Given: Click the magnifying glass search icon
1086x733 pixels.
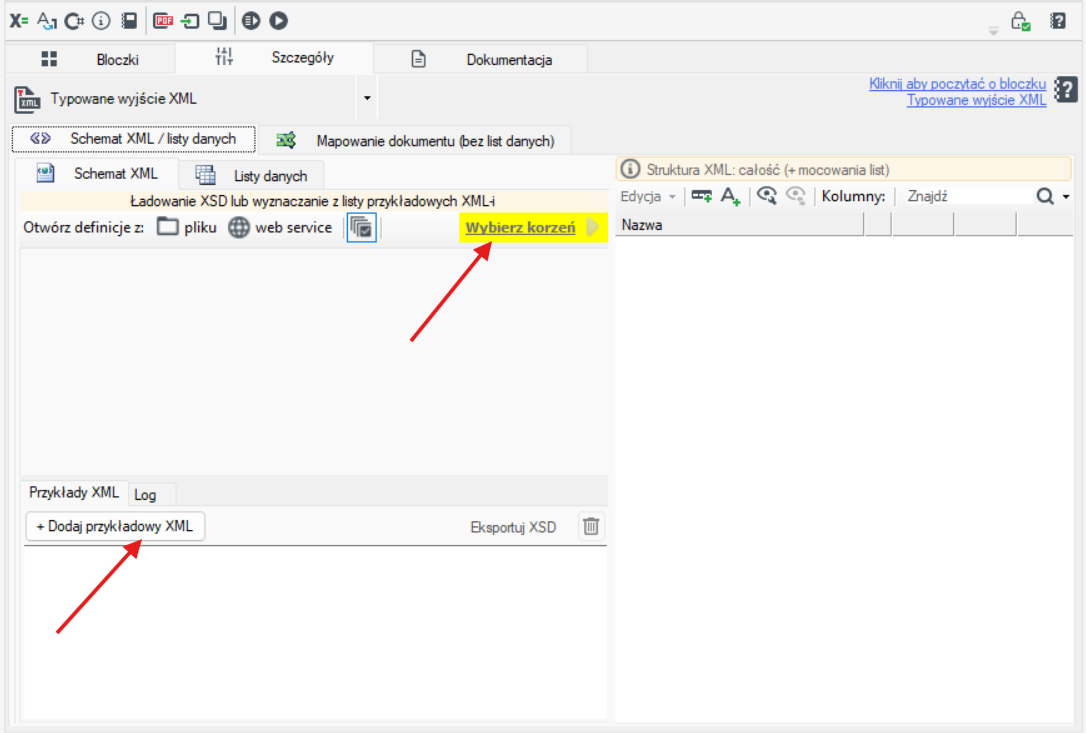Looking at the screenshot, I should coord(1045,197).
